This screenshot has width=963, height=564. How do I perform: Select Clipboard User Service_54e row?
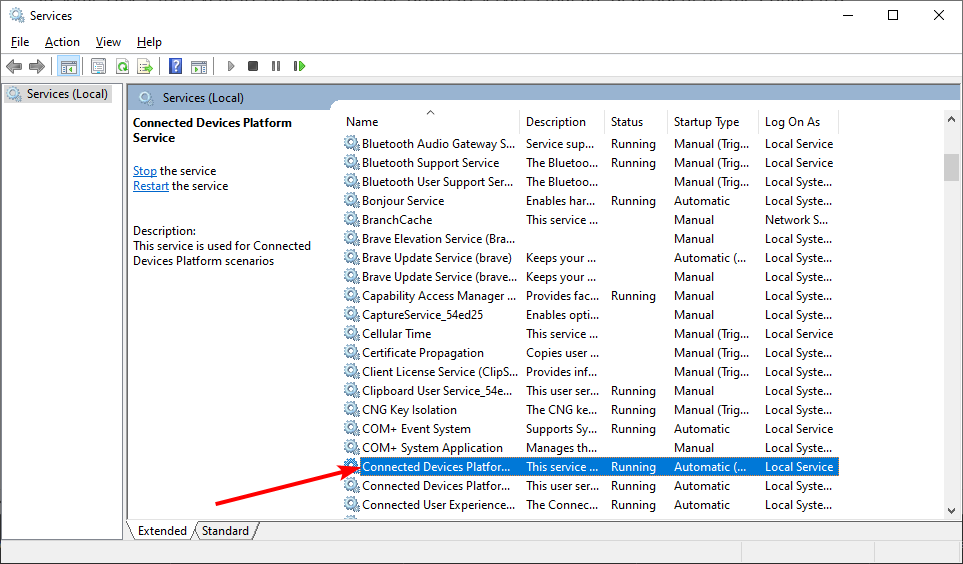point(590,391)
